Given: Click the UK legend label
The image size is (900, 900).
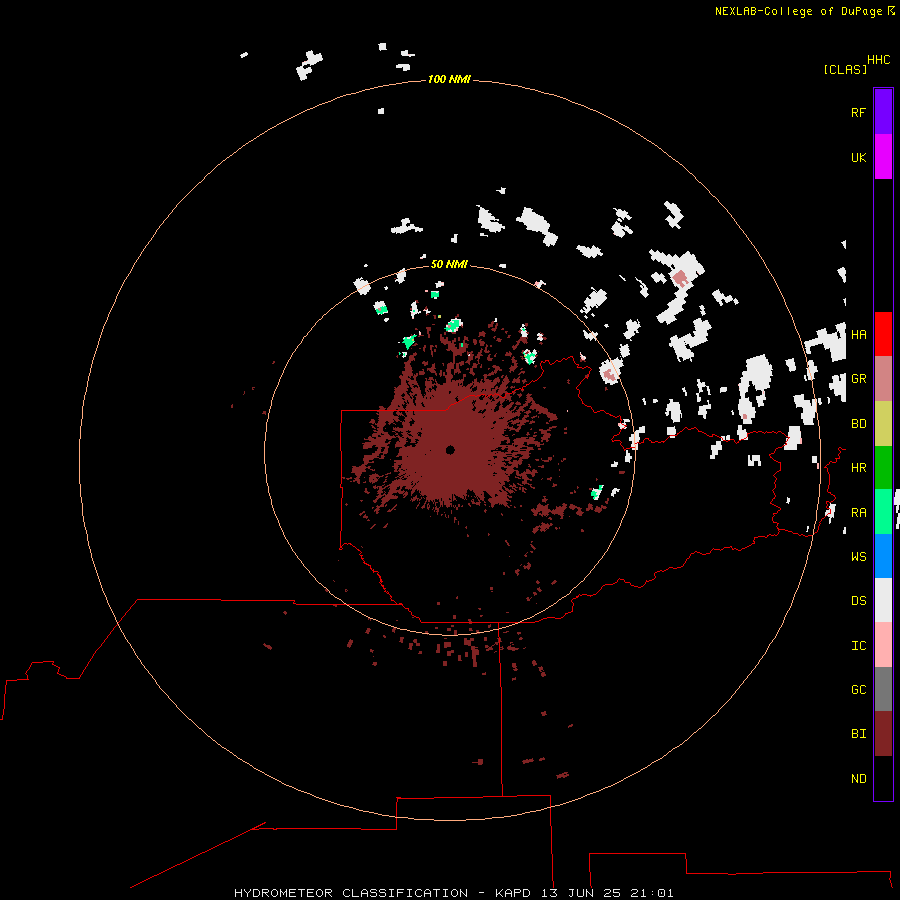Looking at the screenshot, I should [858, 157].
